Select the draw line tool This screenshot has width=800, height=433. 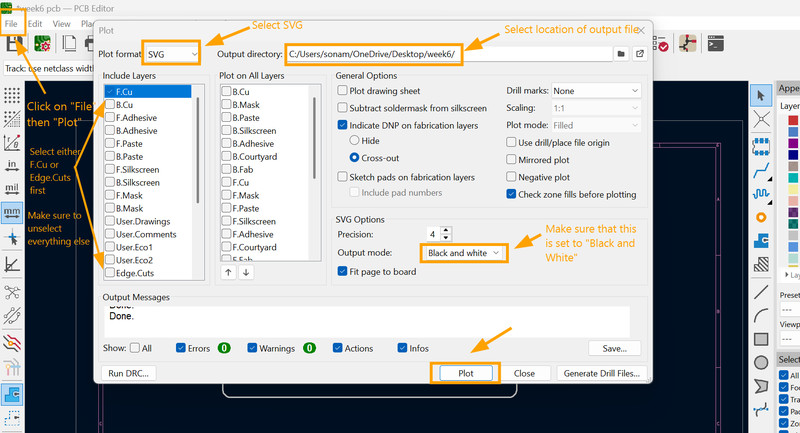[761, 292]
